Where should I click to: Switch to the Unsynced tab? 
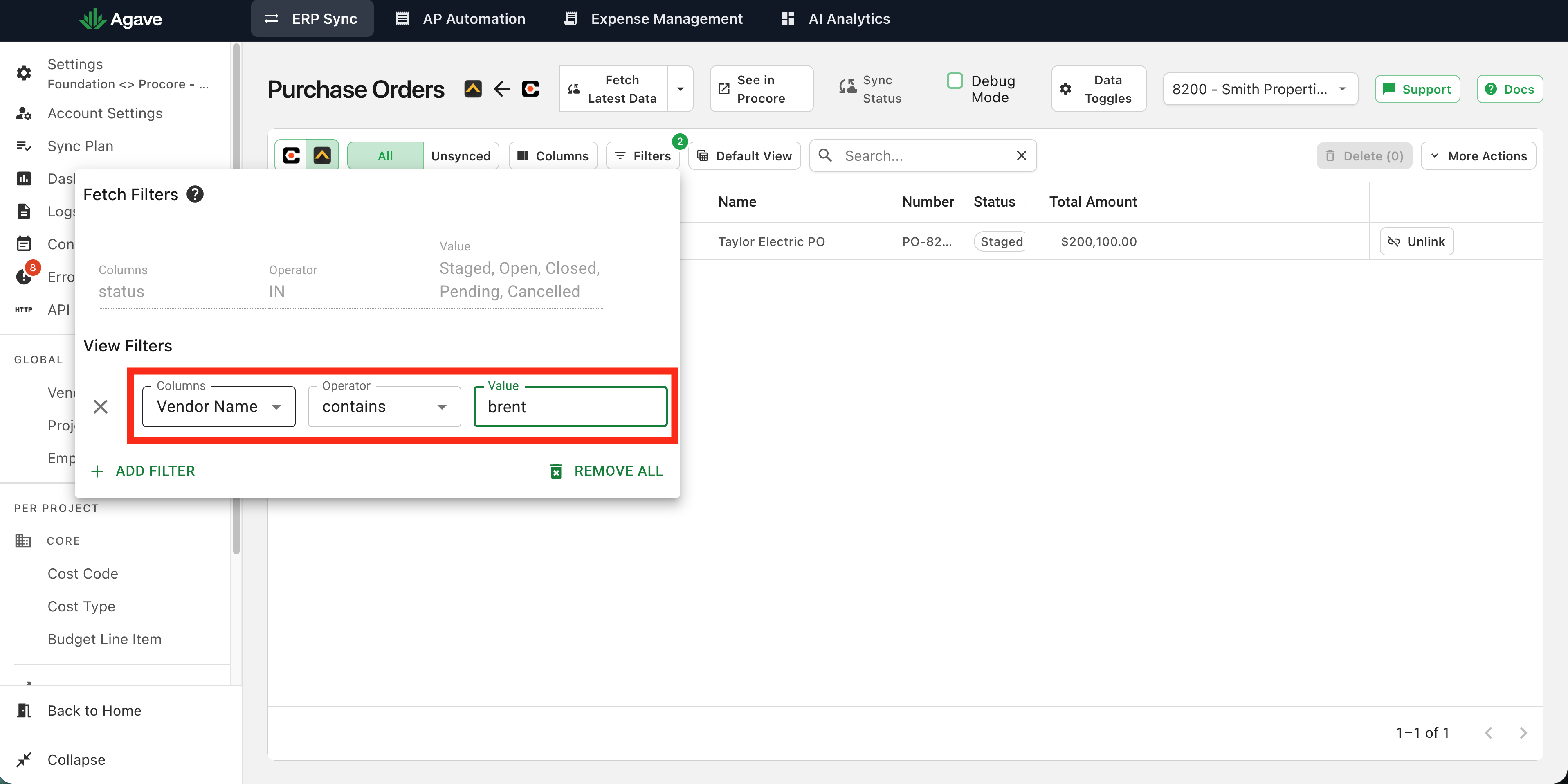pyautogui.click(x=461, y=156)
